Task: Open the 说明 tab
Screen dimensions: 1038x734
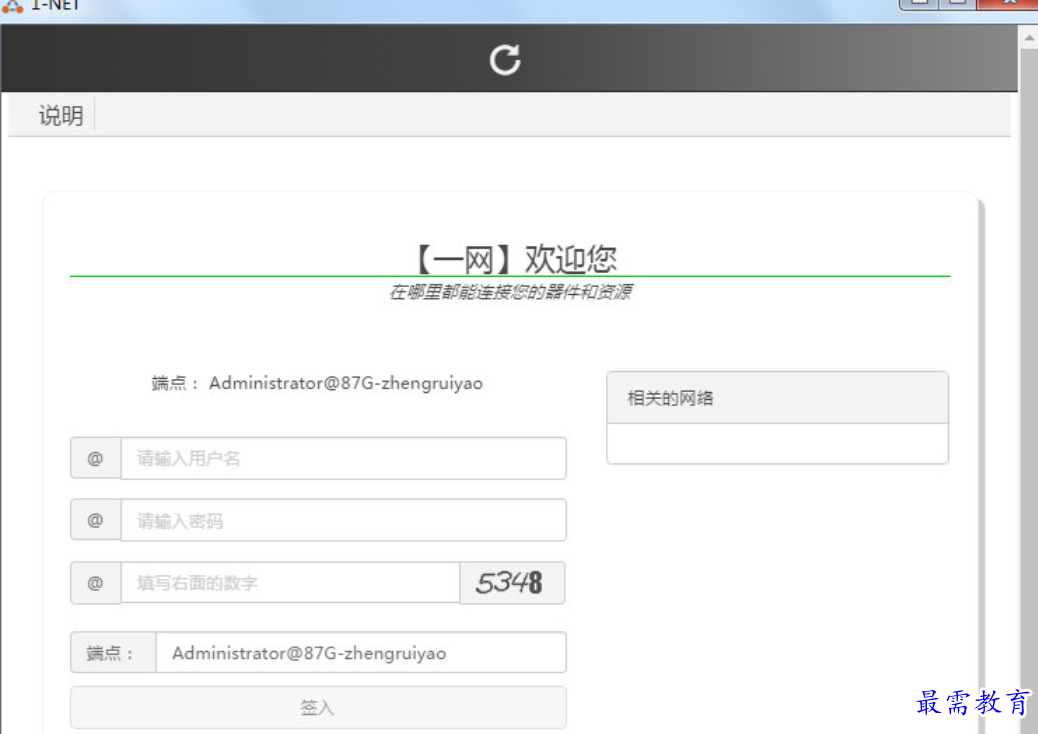Action: click(61, 115)
